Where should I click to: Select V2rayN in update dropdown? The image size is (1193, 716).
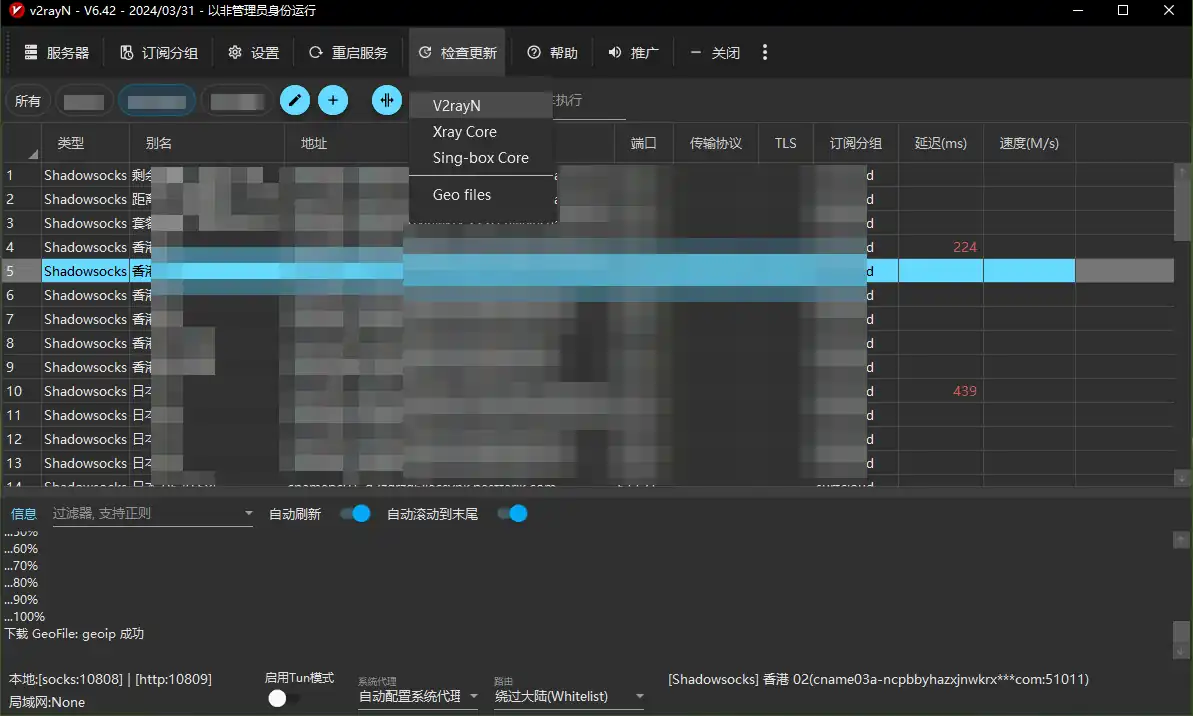coord(481,105)
